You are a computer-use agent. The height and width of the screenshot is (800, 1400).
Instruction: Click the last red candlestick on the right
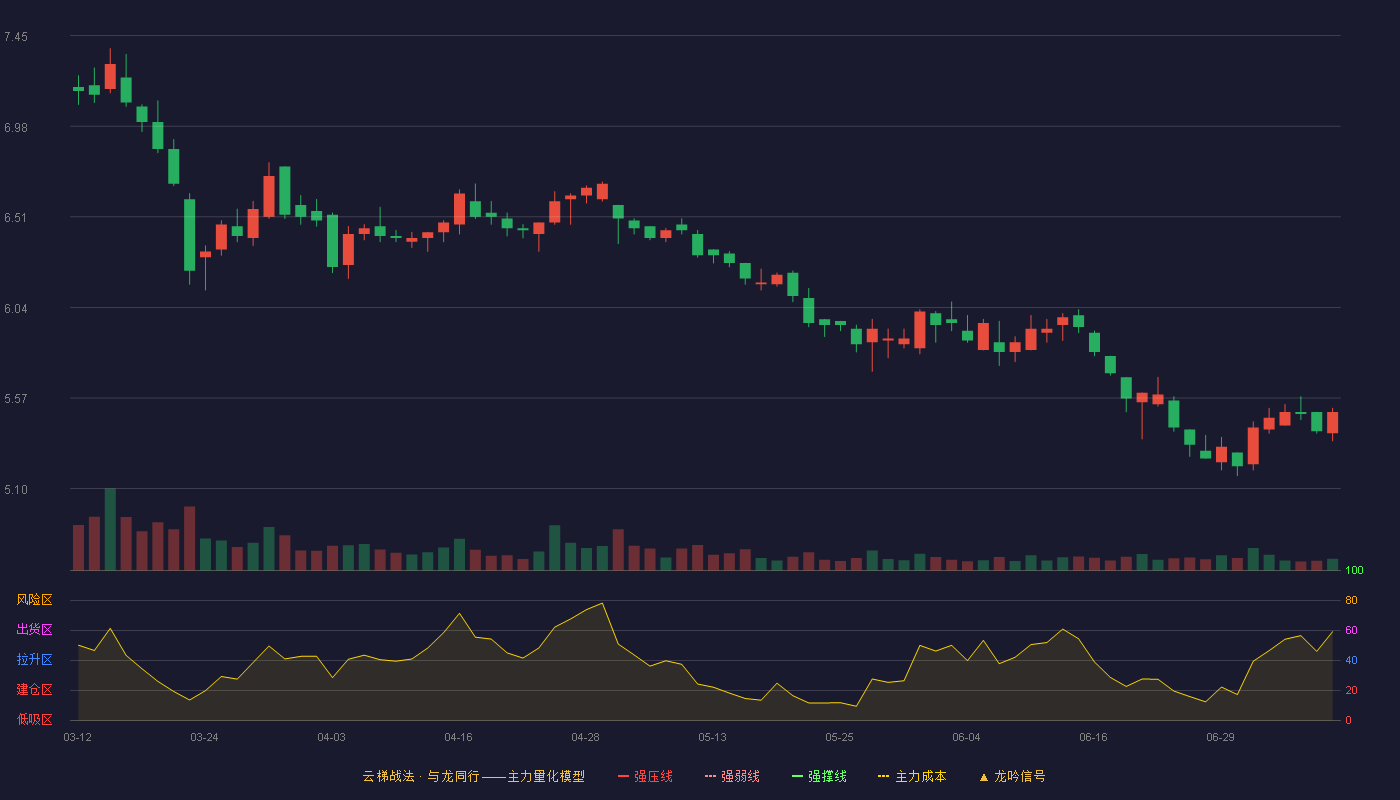(1332, 422)
